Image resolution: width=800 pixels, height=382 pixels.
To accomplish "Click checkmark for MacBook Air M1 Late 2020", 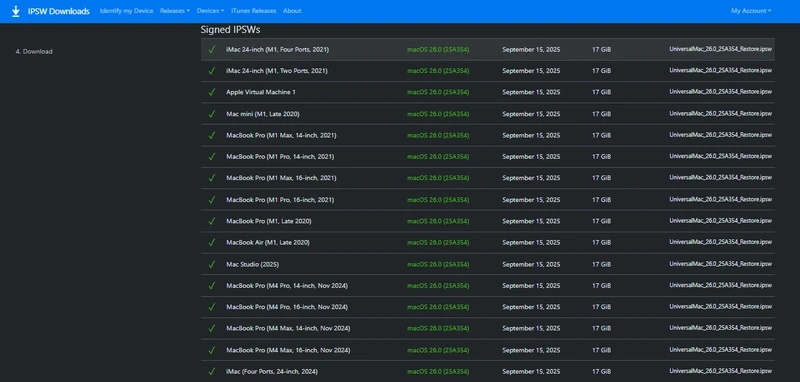I will 212,243.
